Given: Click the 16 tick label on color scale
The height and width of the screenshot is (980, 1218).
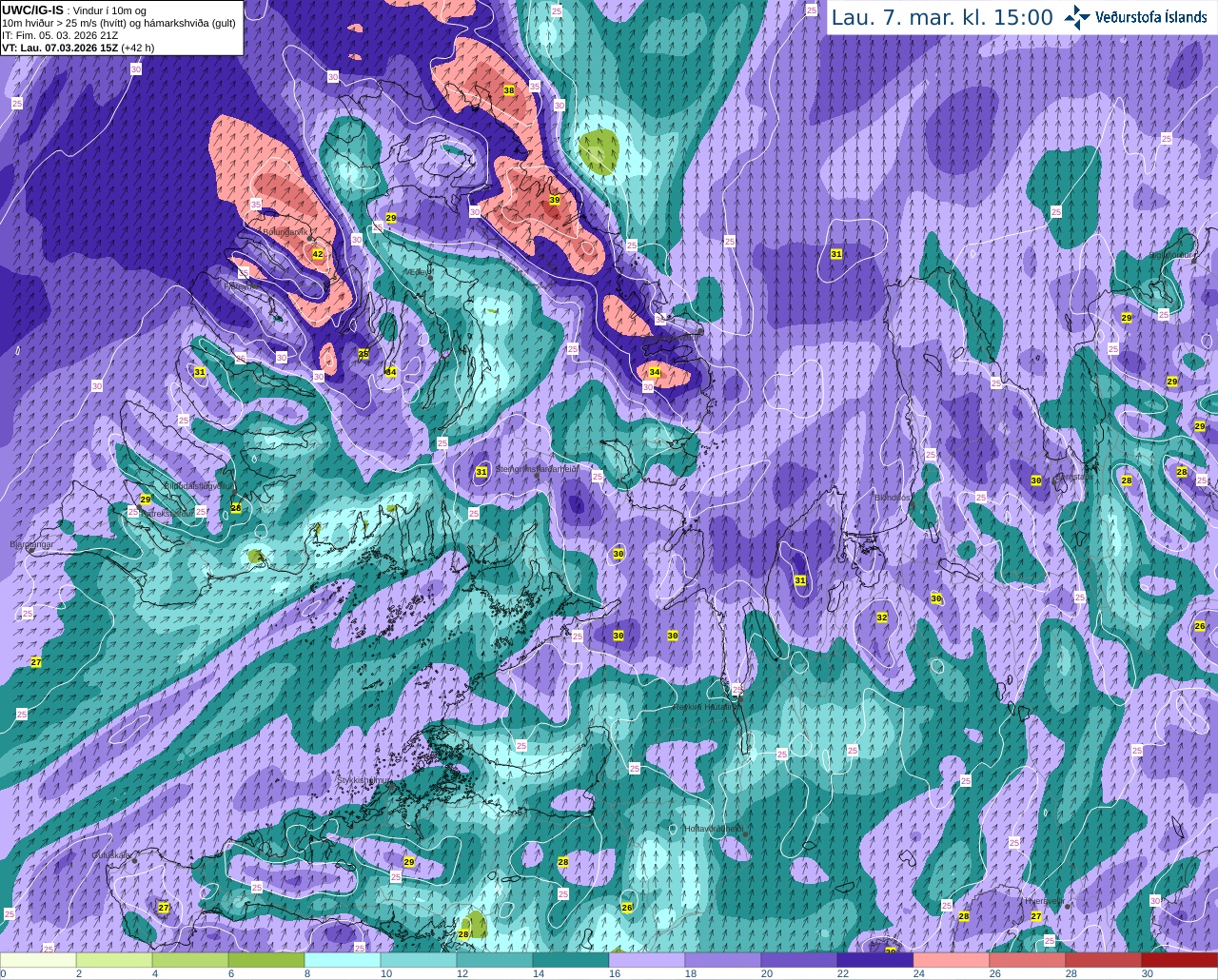Looking at the screenshot, I should 614,973.
